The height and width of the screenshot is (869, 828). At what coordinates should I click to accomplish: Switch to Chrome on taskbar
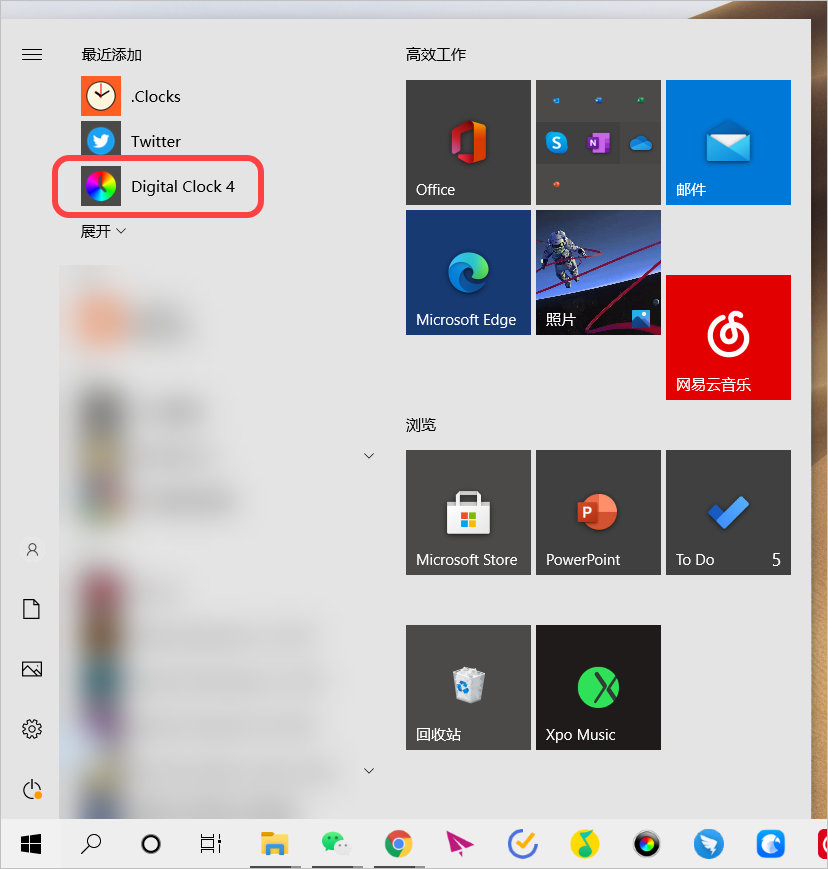(x=398, y=844)
